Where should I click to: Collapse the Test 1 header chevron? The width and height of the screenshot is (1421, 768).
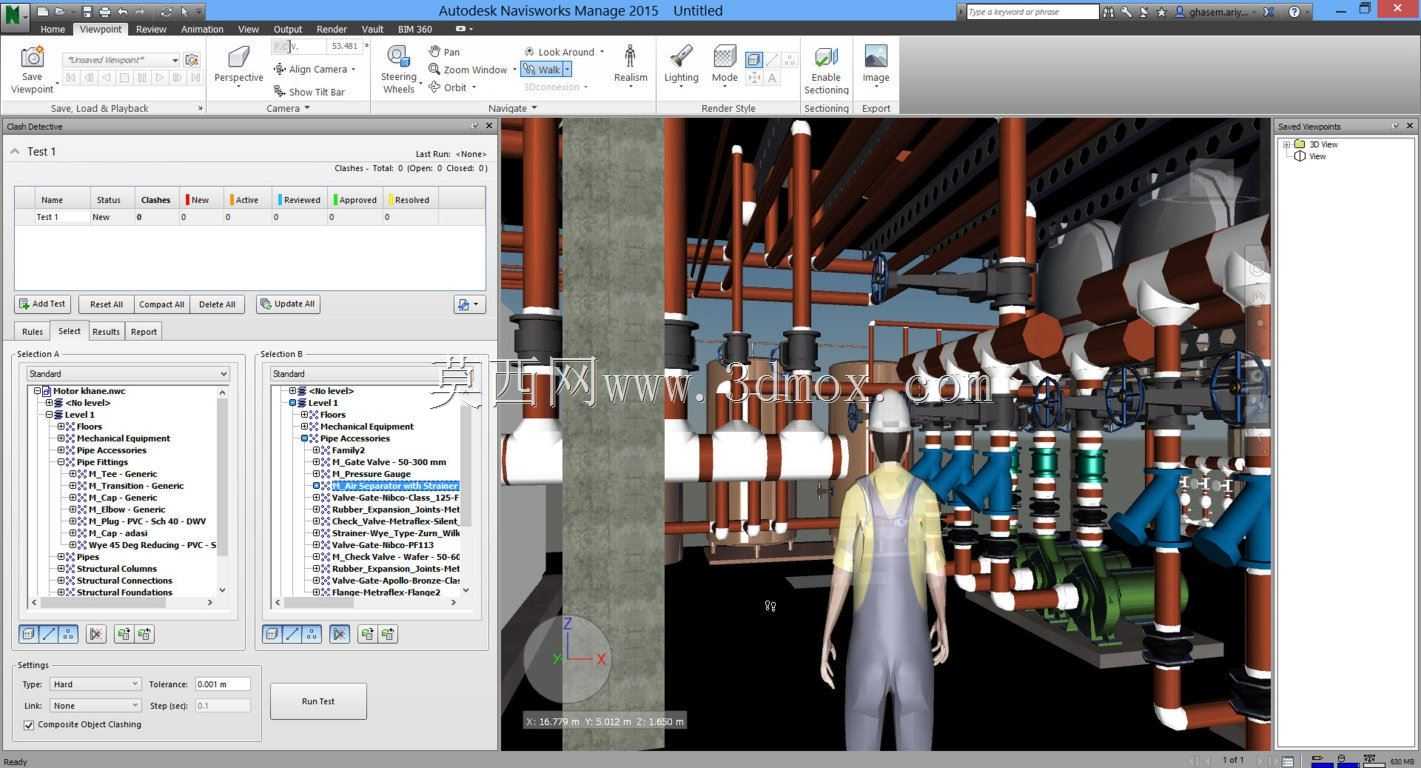pos(15,152)
